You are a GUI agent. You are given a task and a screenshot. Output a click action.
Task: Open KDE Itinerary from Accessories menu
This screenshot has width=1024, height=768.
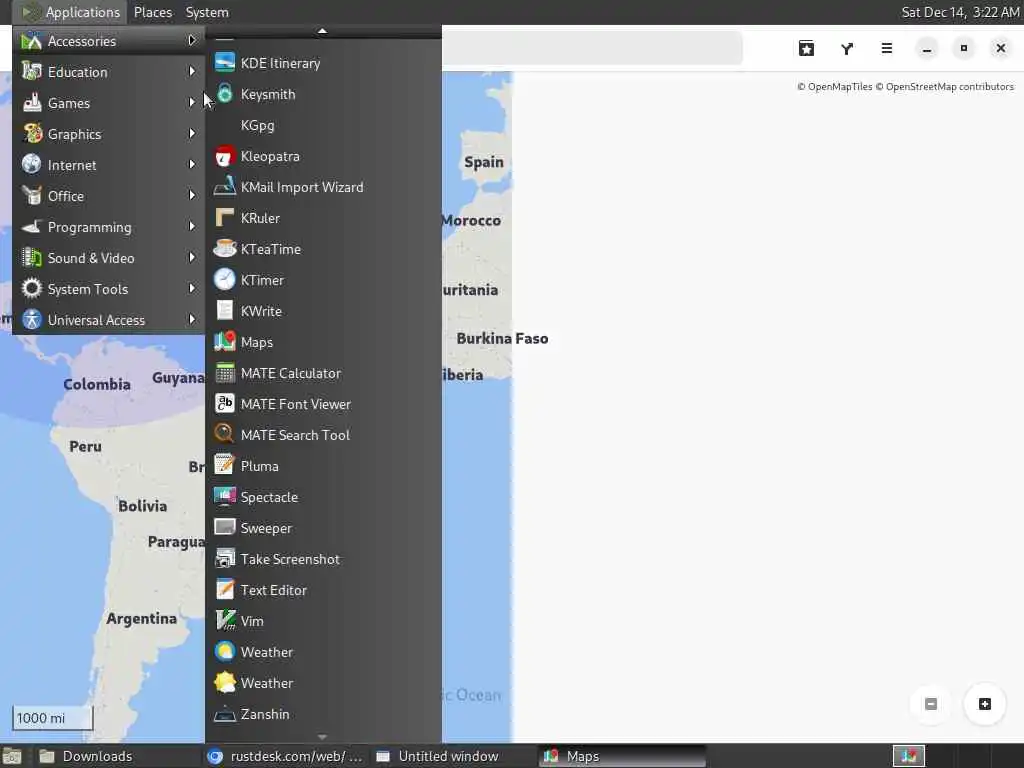point(323,63)
